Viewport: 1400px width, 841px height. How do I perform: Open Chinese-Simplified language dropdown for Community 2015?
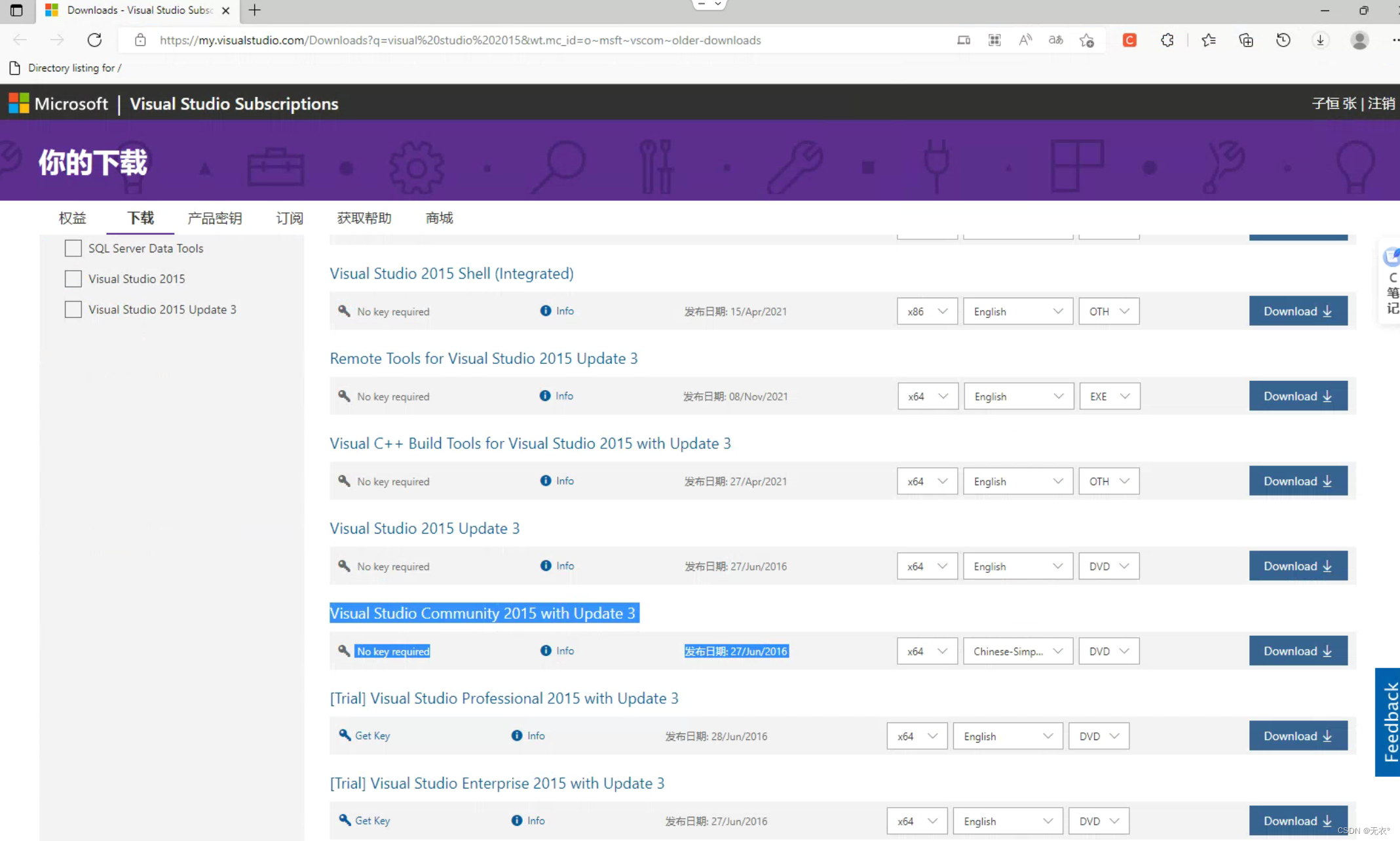tap(1018, 651)
